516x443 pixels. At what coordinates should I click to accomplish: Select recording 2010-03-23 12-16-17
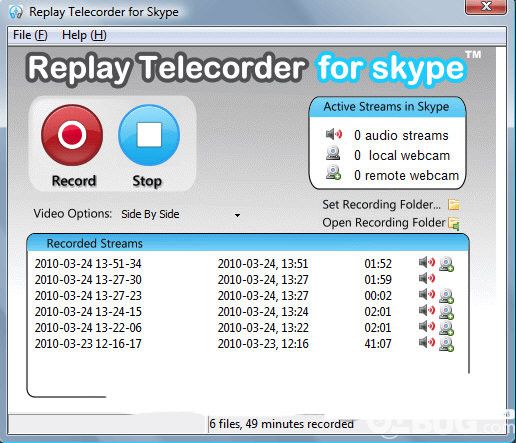(88, 344)
